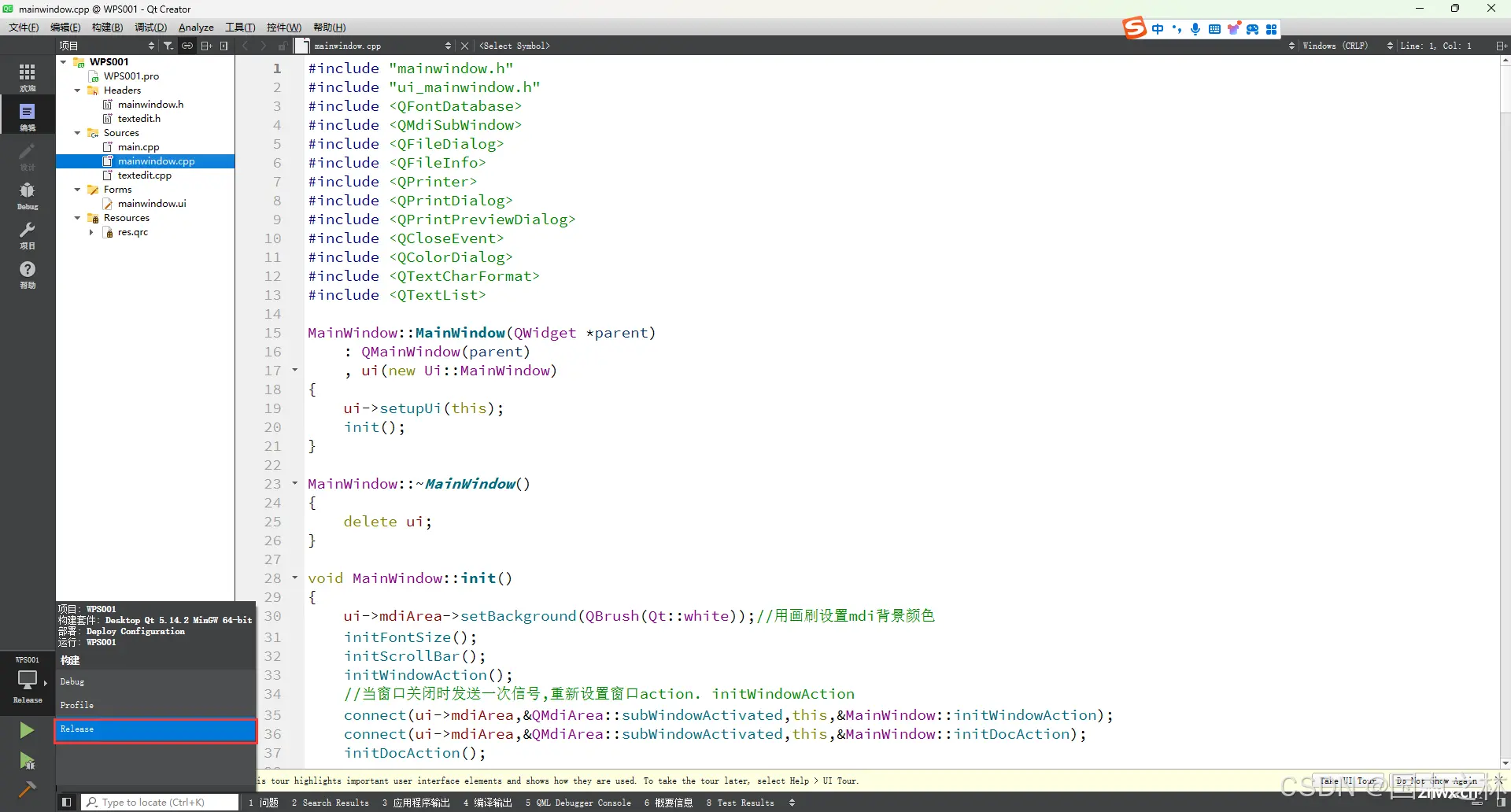Collapse the Resources folder
Viewport: 1511px width, 812px height.
[77, 218]
